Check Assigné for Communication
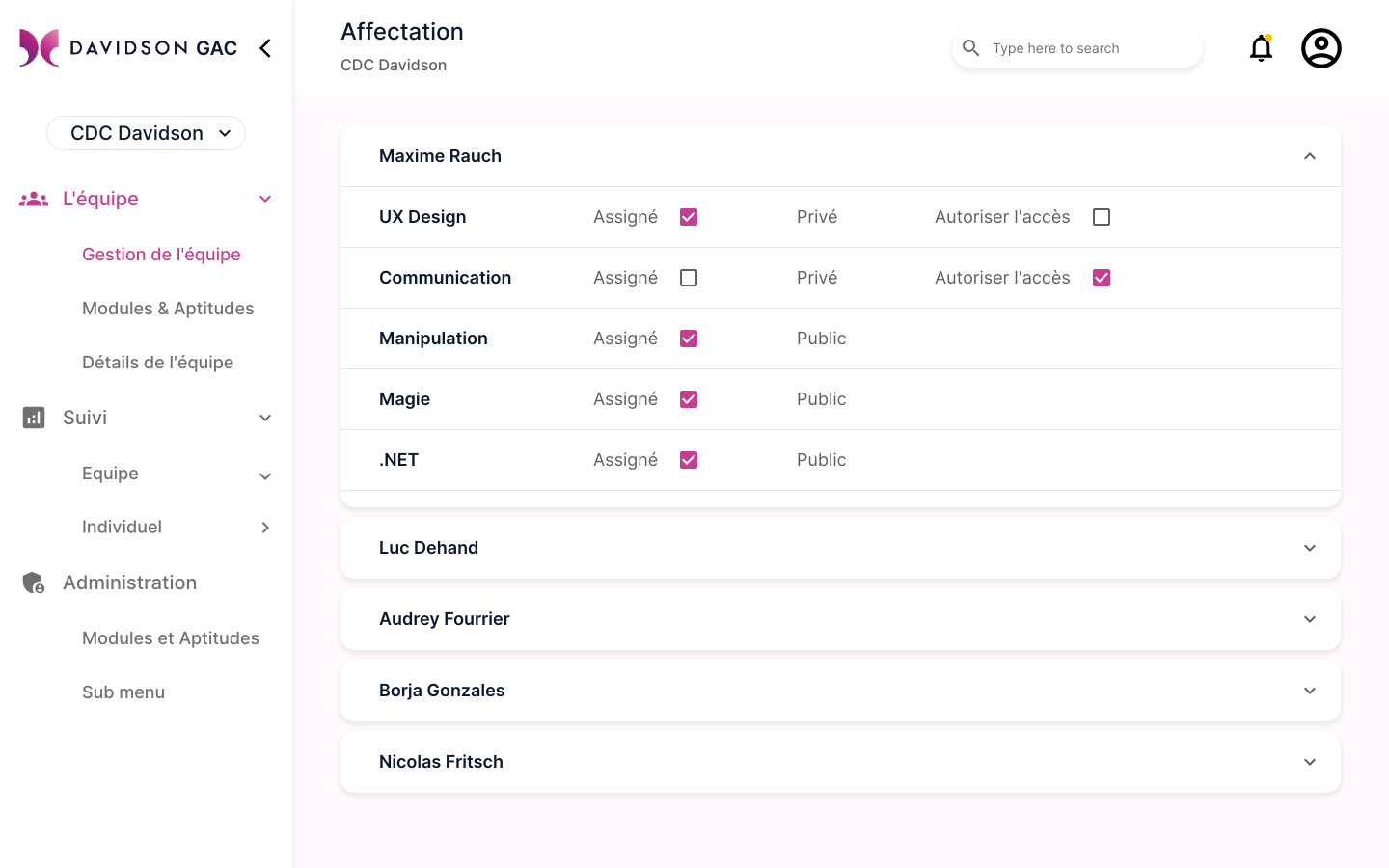1389x868 pixels. click(689, 278)
